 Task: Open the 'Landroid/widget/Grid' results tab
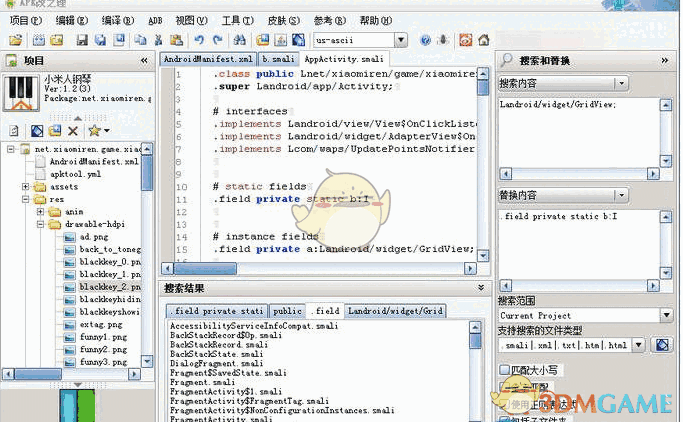coord(395,311)
